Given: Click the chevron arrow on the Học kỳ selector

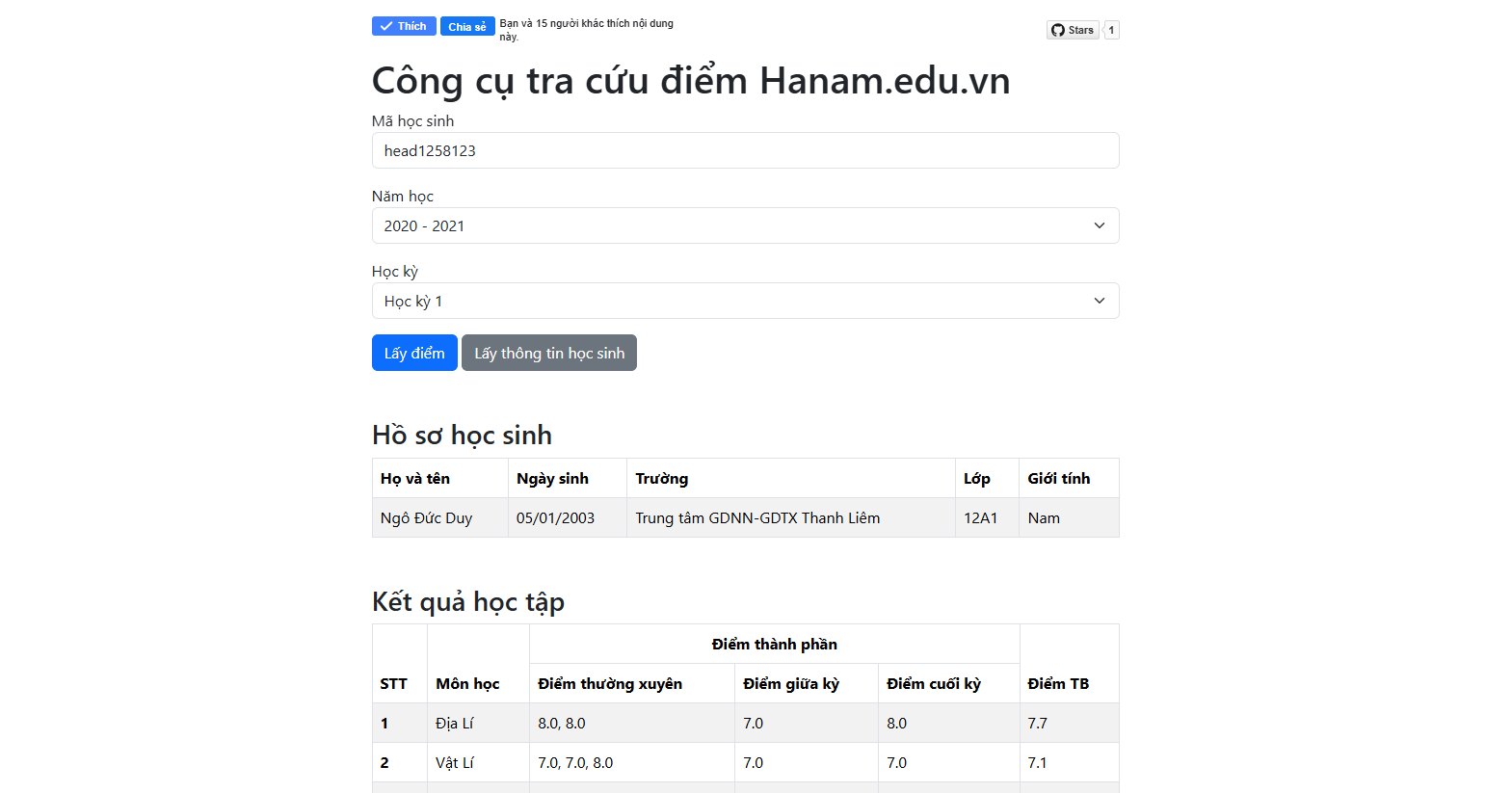Looking at the screenshot, I should [1099, 301].
